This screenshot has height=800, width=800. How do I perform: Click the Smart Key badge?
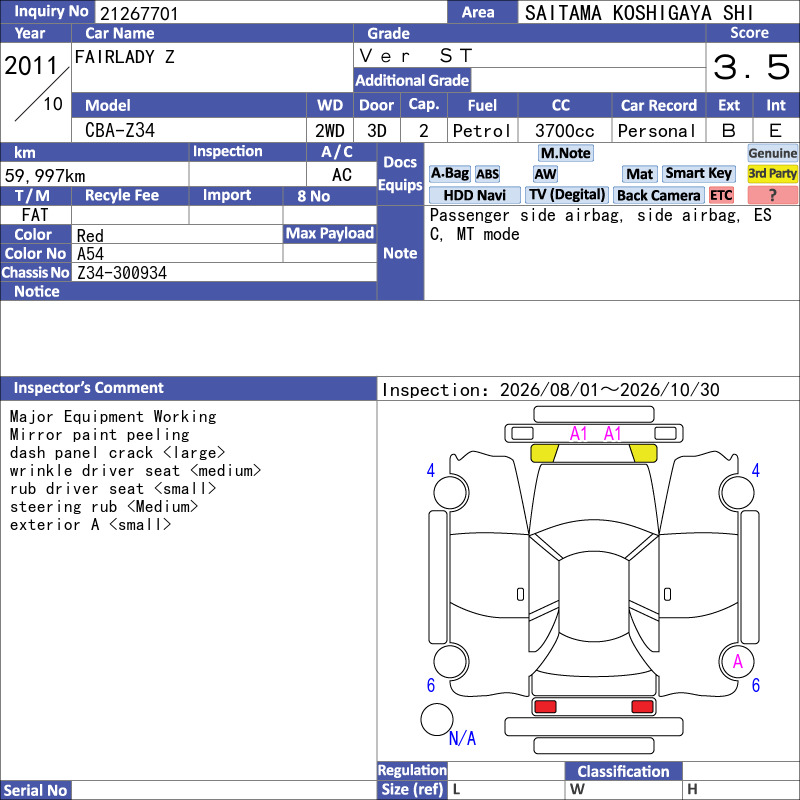click(698, 174)
